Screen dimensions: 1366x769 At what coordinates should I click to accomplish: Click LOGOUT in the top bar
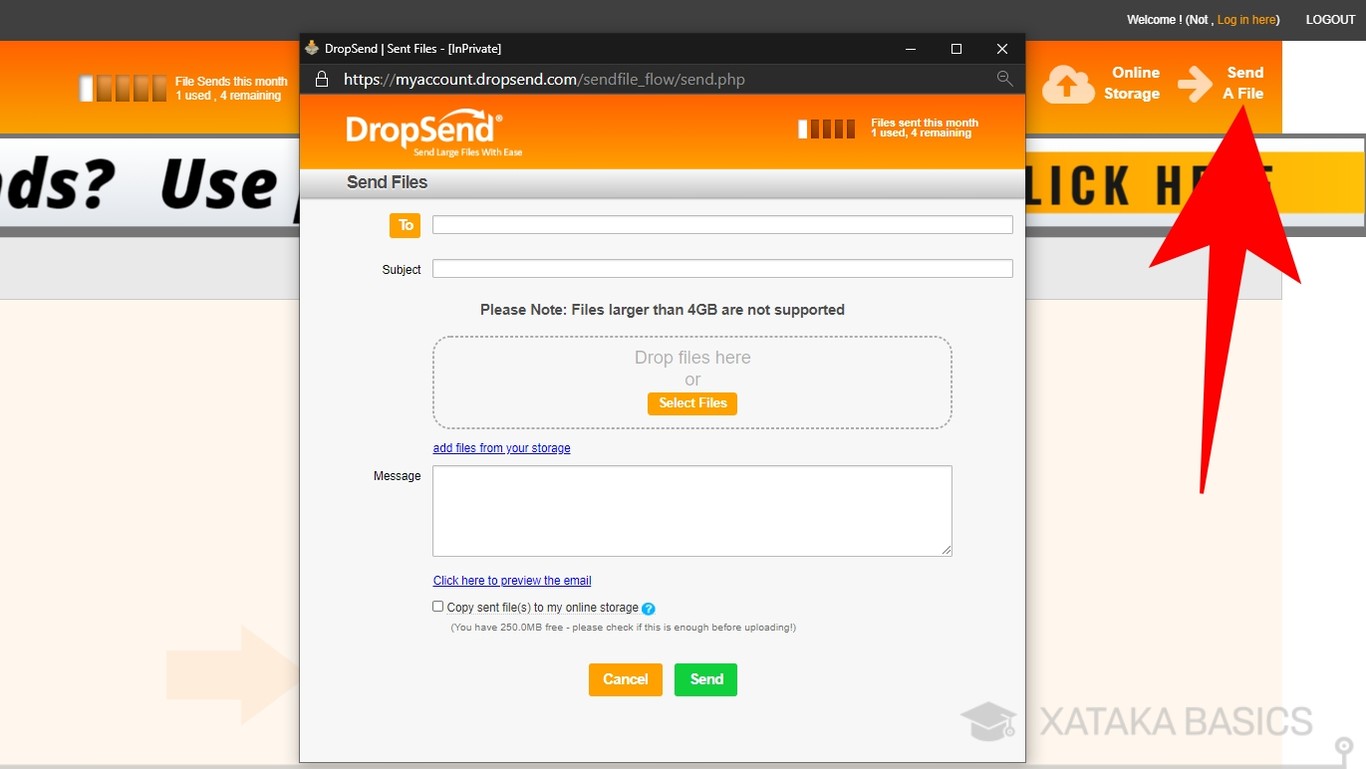tap(1330, 19)
